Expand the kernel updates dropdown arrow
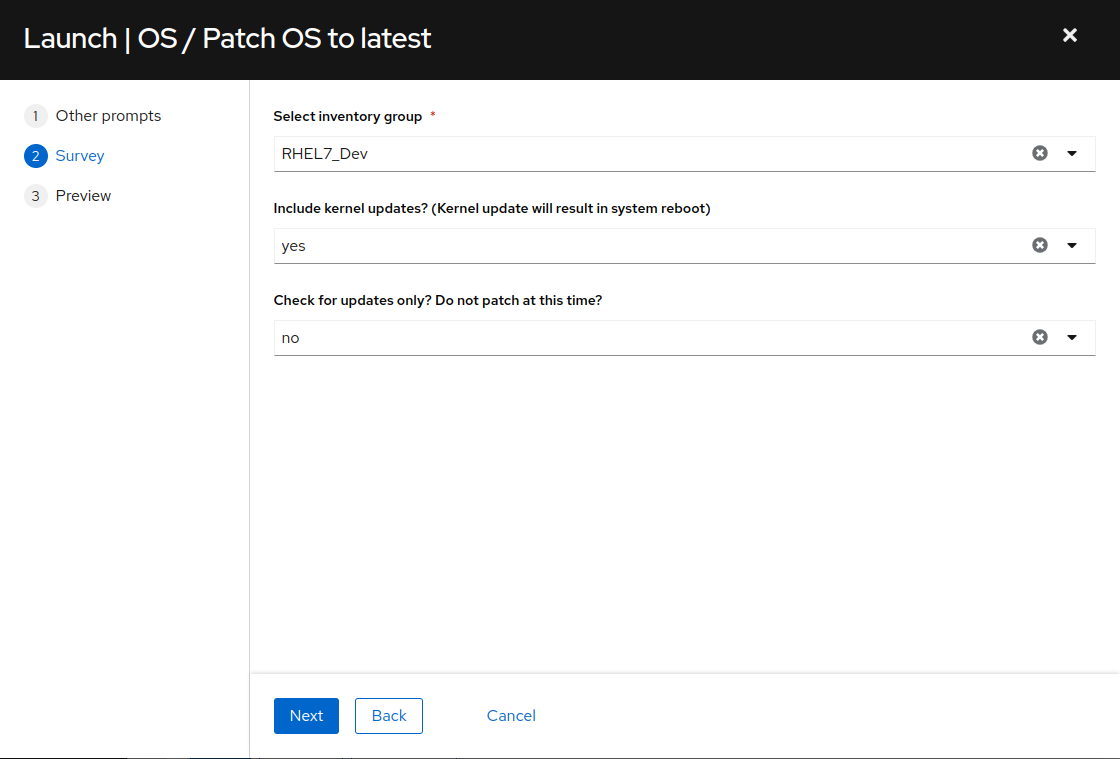 pos(1071,246)
